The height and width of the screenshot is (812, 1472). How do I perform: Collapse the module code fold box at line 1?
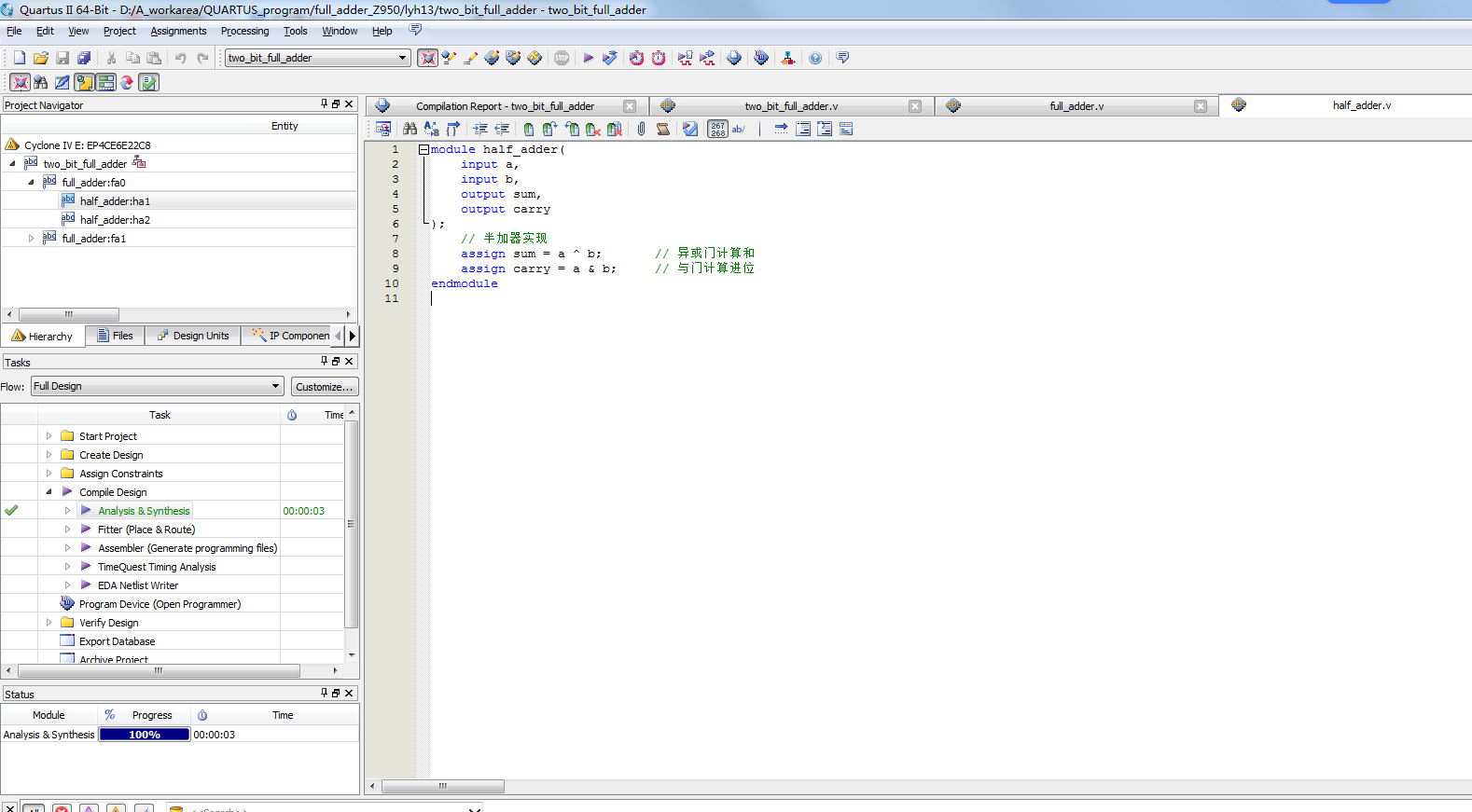424,149
